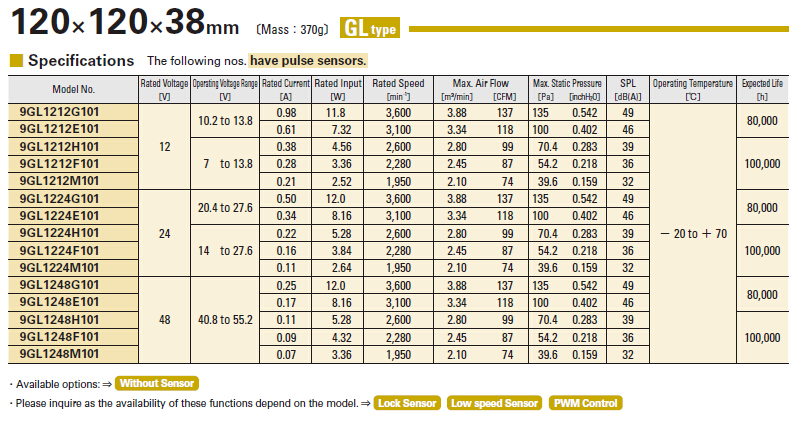
Task: Select the "Lock Sensor" badge
Action: pos(405,403)
